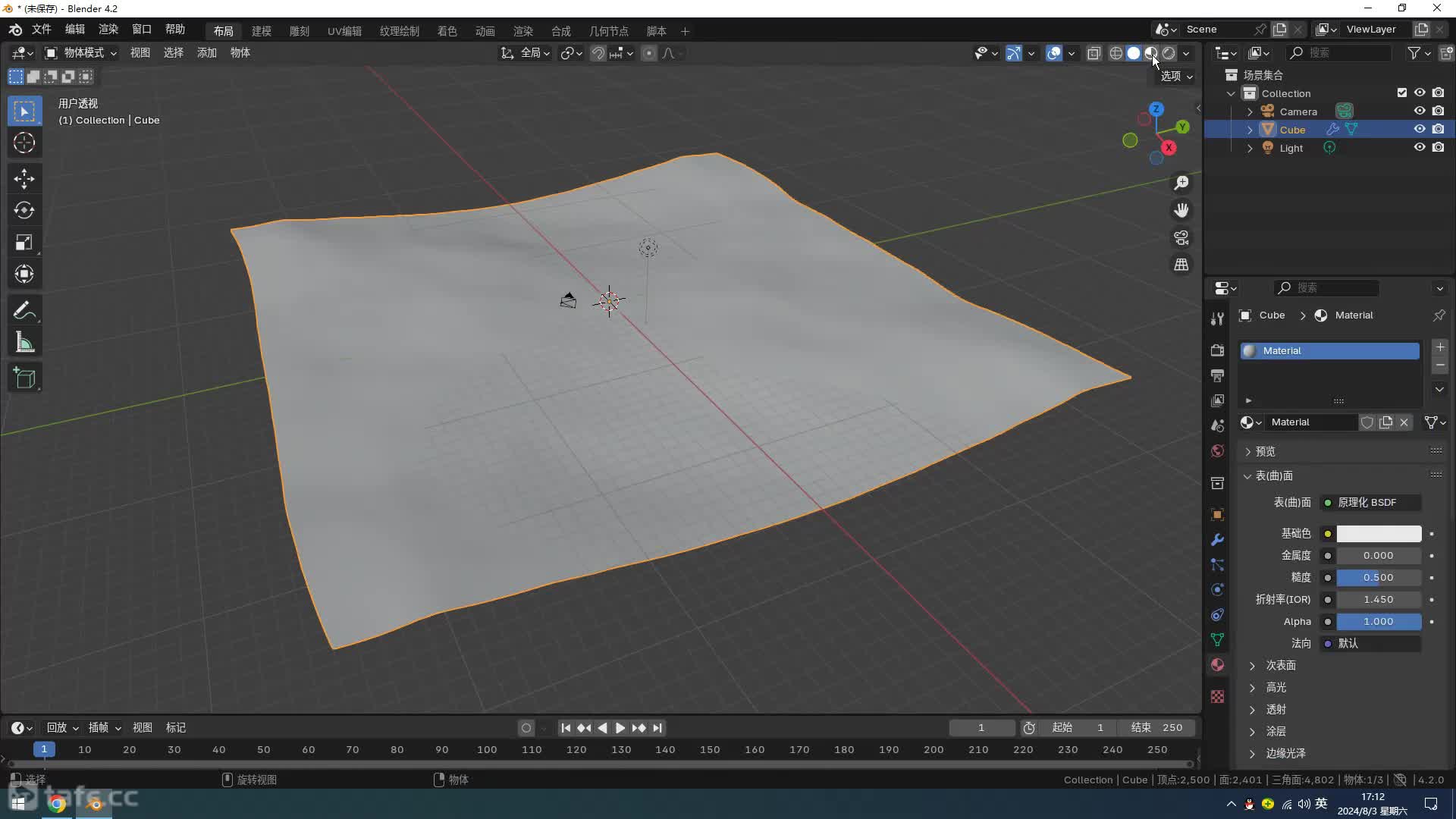Select the box select tool in the toolbar

24,111
